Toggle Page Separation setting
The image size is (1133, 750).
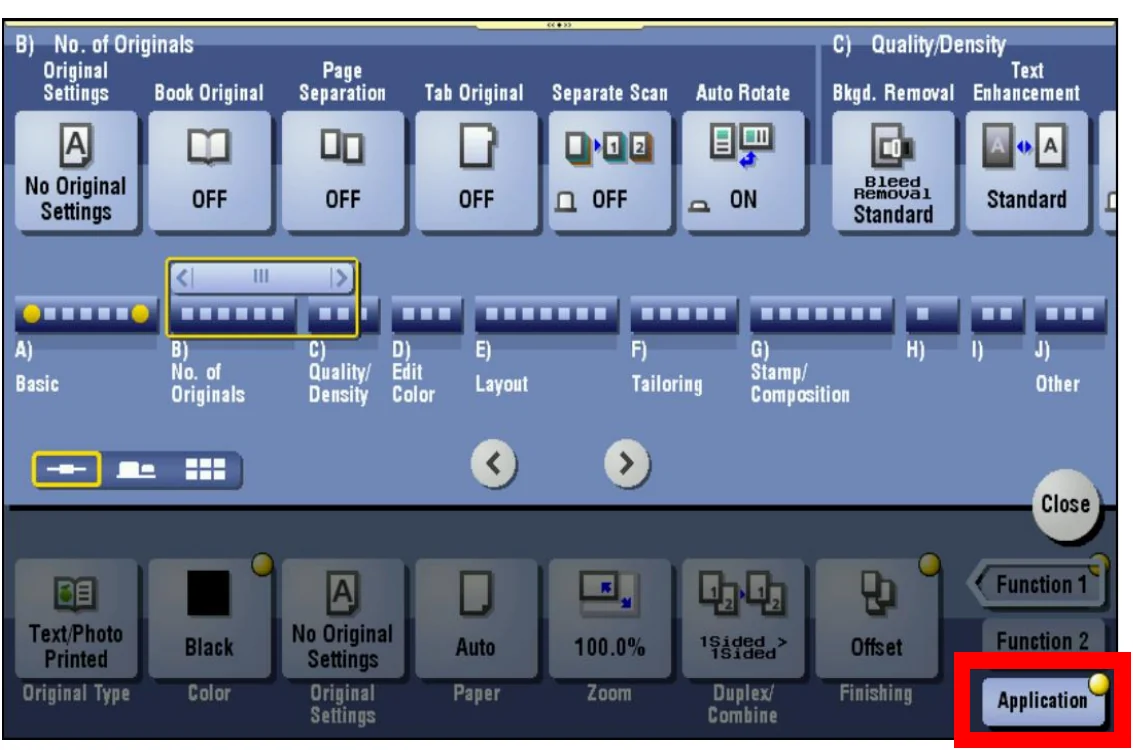point(343,171)
